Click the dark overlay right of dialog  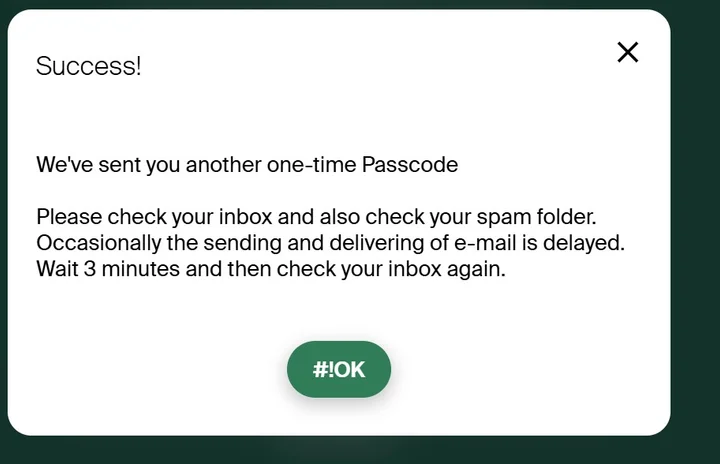(x=696, y=230)
